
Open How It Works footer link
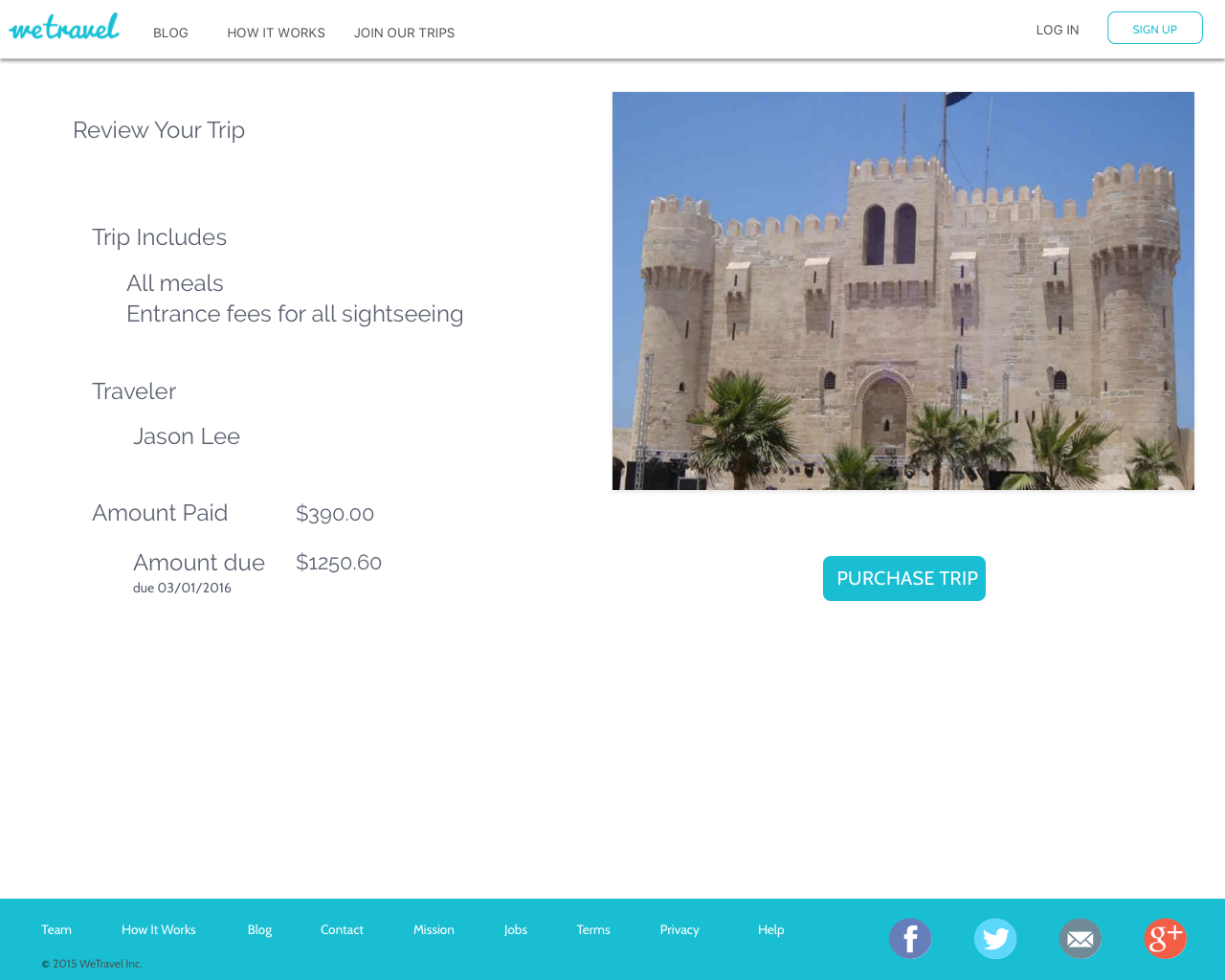(x=159, y=929)
